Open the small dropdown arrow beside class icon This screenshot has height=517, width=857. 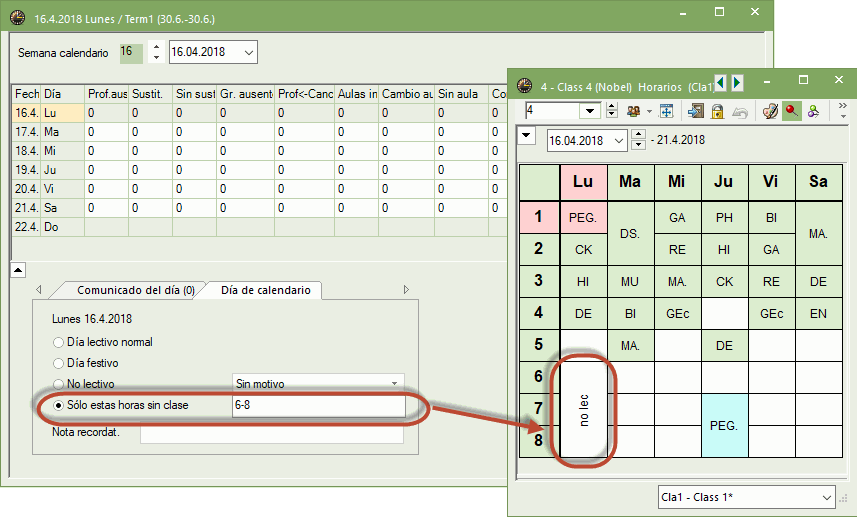(x=649, y=111)
